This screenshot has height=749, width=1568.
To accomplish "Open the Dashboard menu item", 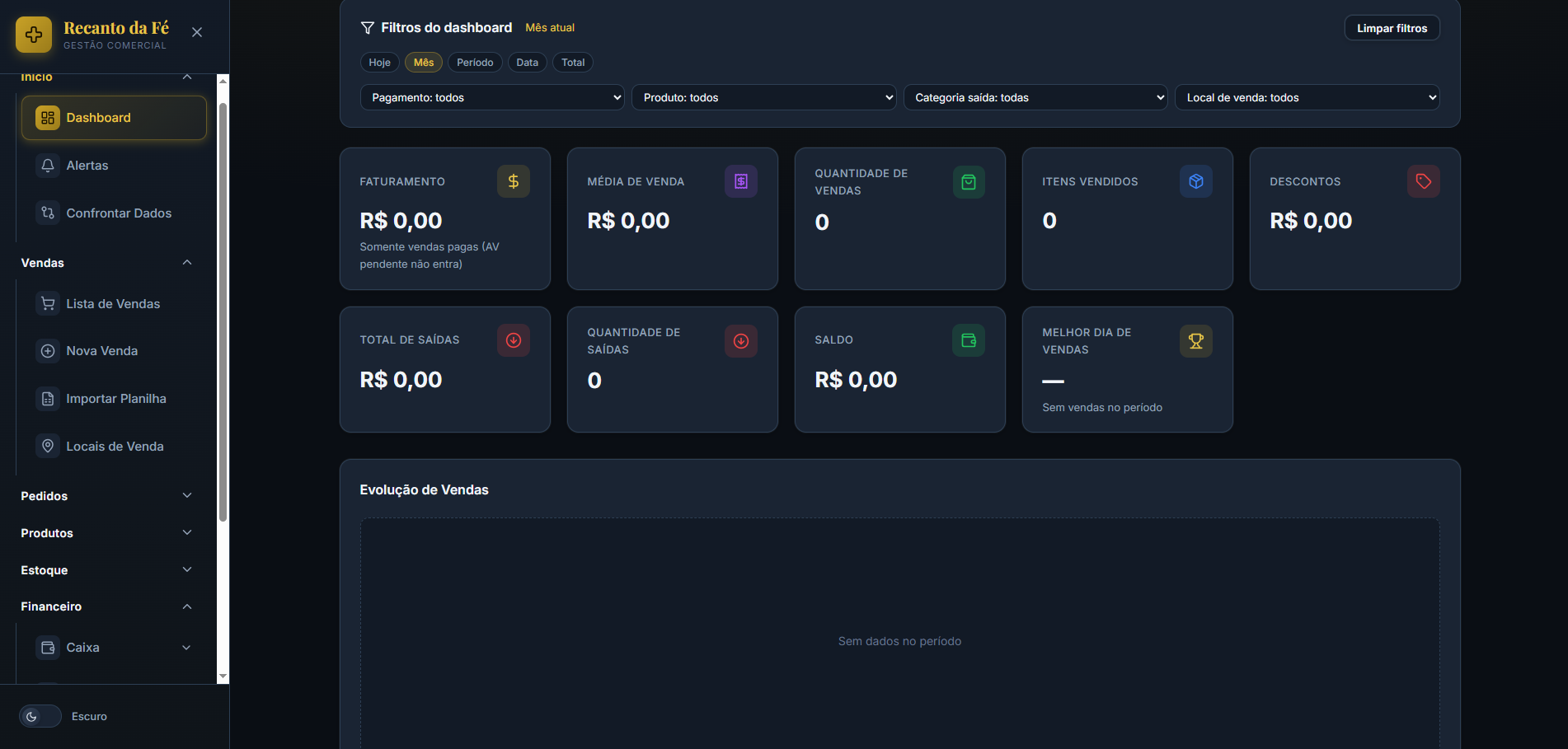I will tap(114, 118).
